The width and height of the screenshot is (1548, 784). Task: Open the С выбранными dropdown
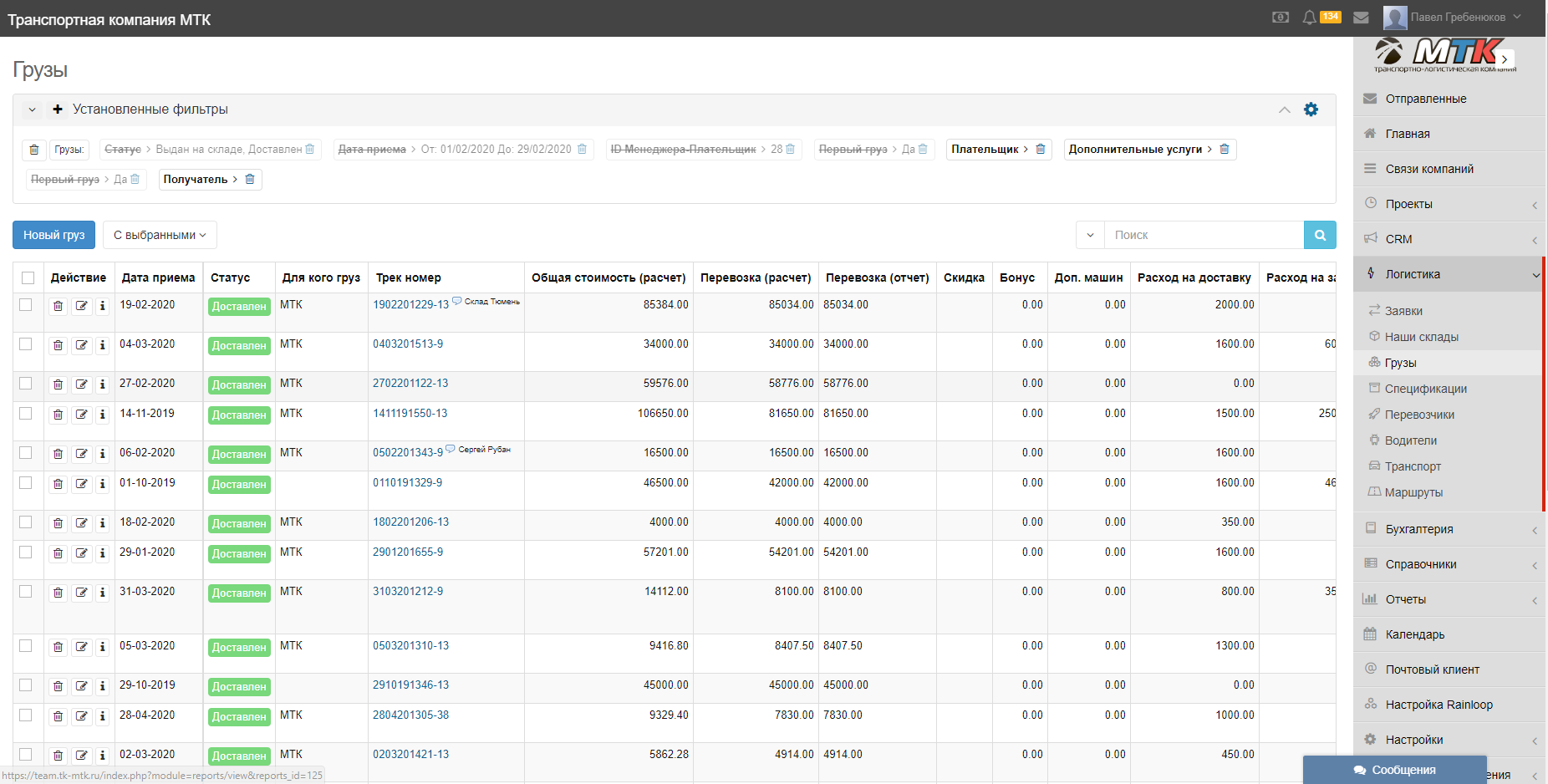(x=160, y=235)
